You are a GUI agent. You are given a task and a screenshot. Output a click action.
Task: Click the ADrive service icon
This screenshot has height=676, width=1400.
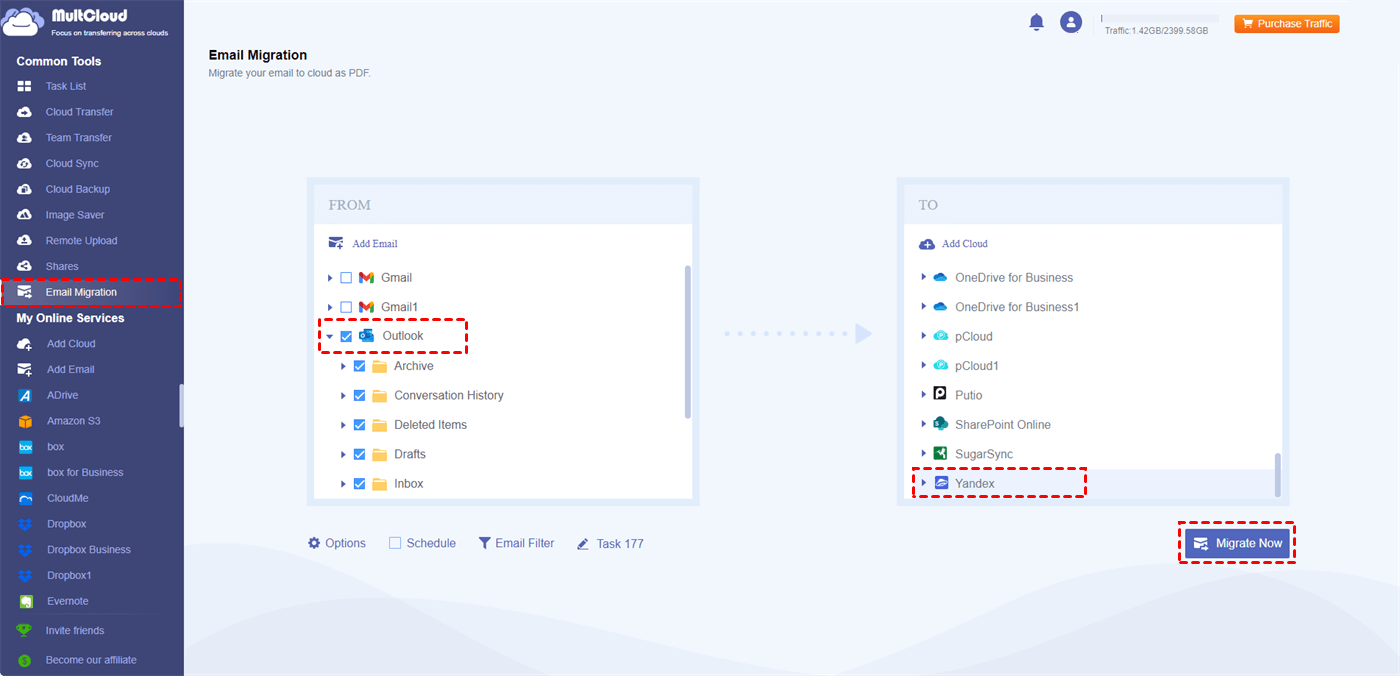[25, 395]
